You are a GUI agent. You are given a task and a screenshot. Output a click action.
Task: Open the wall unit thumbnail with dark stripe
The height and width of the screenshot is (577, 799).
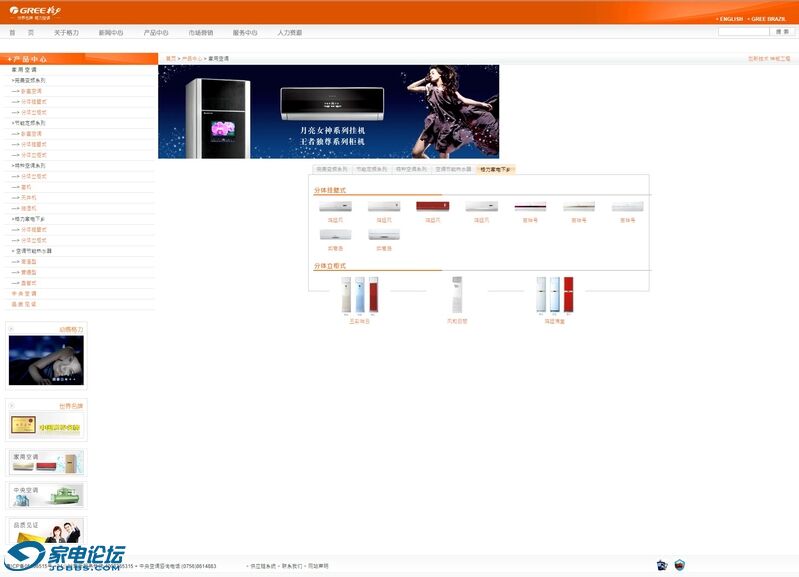[530, 206]
